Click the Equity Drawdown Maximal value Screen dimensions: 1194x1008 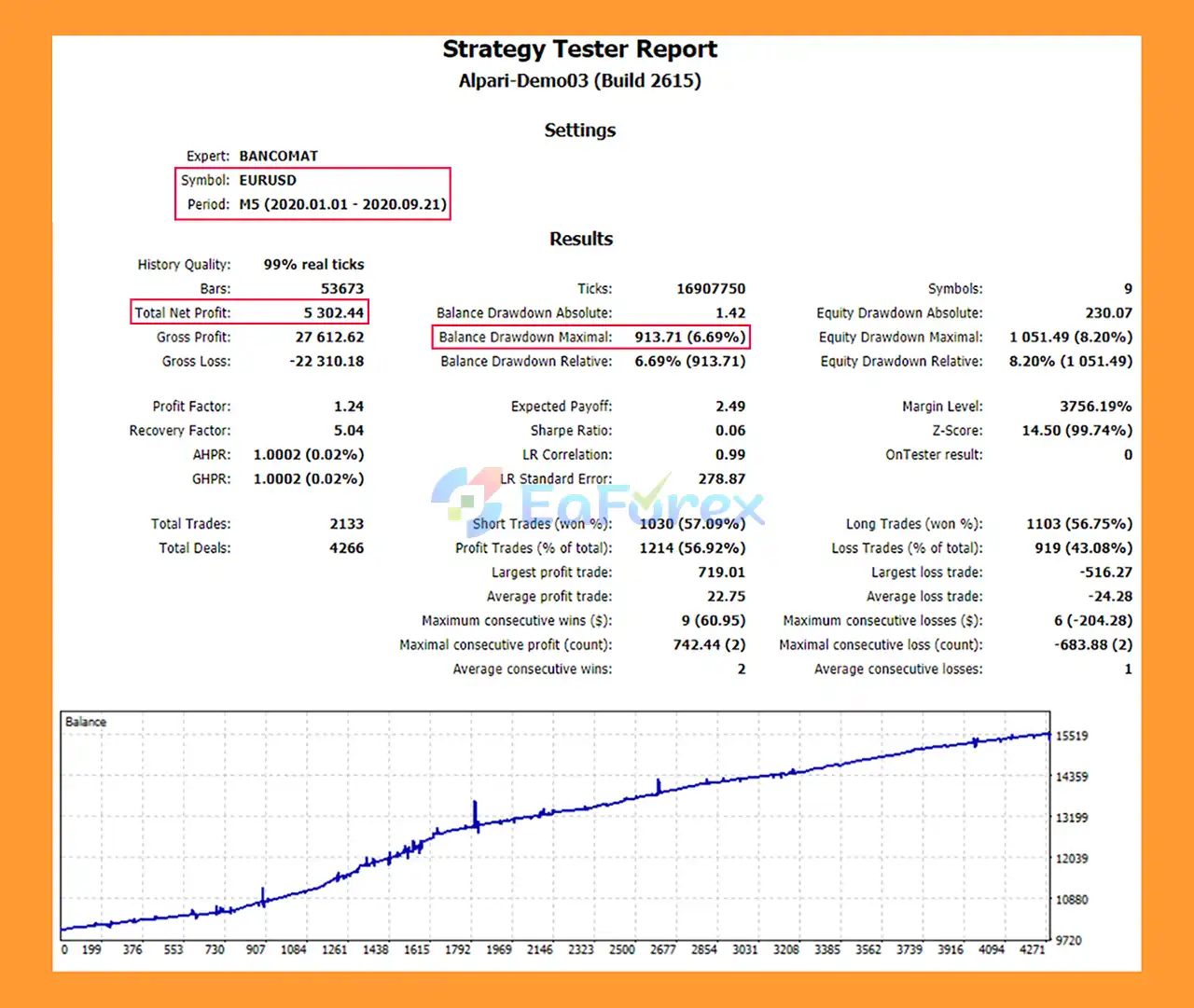coord(1070,338)
